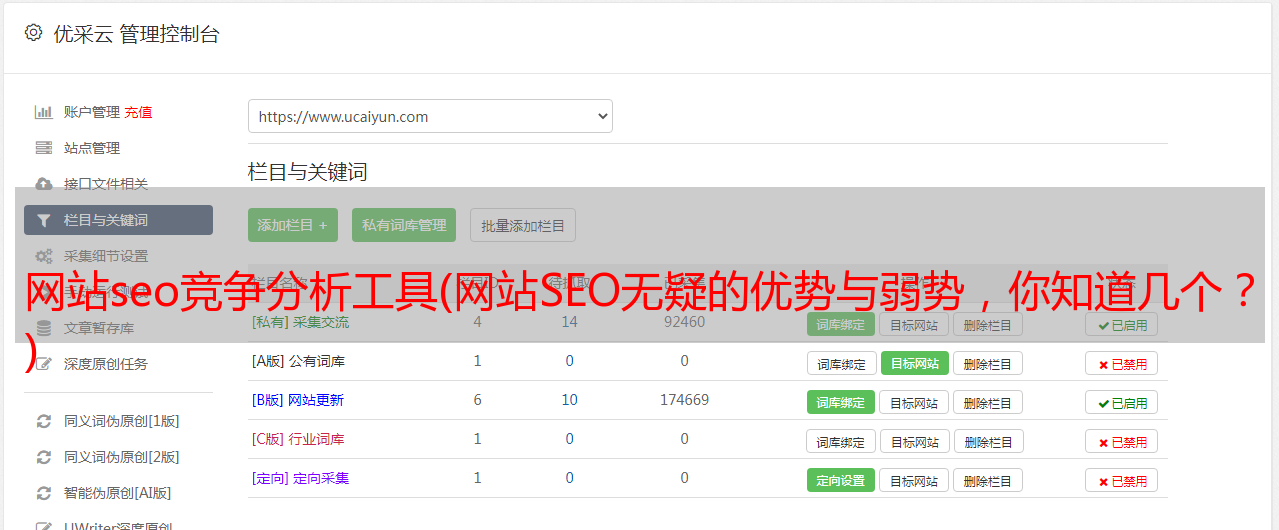
Task: Click 删除栏目 in the 网站更新 row
Action: (x=988, y=402)
